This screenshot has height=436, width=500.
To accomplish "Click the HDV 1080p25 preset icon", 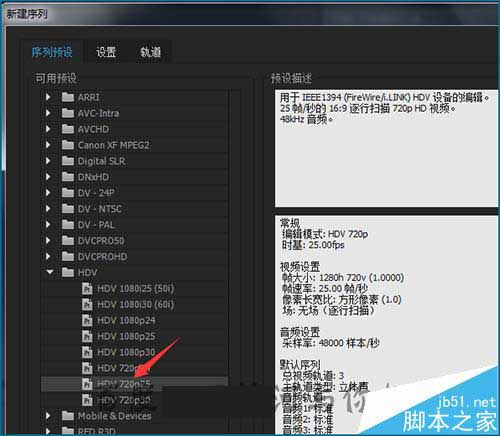I will [x=87, y=336].
